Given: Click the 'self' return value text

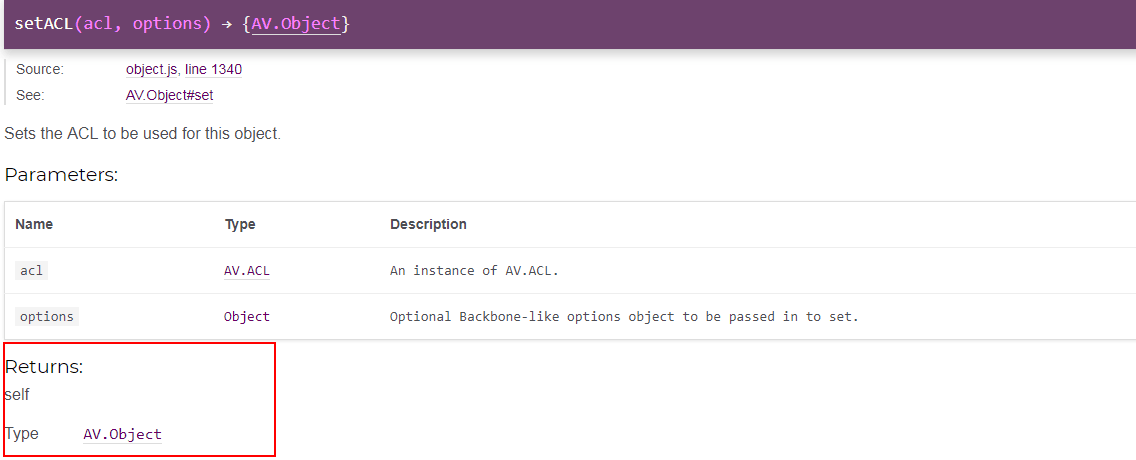Looking at the screenshot, I should (x=17, y=396).
